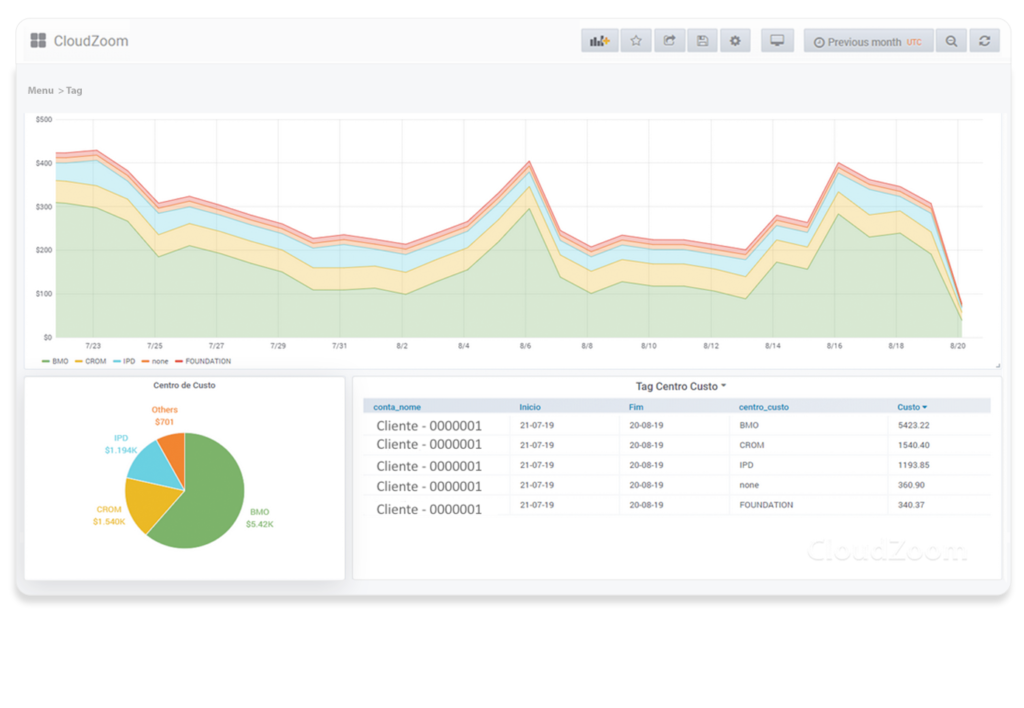Star this dashboard as favorite
The width and height of the screenshot is (1024, 708).
click(635, 40)
